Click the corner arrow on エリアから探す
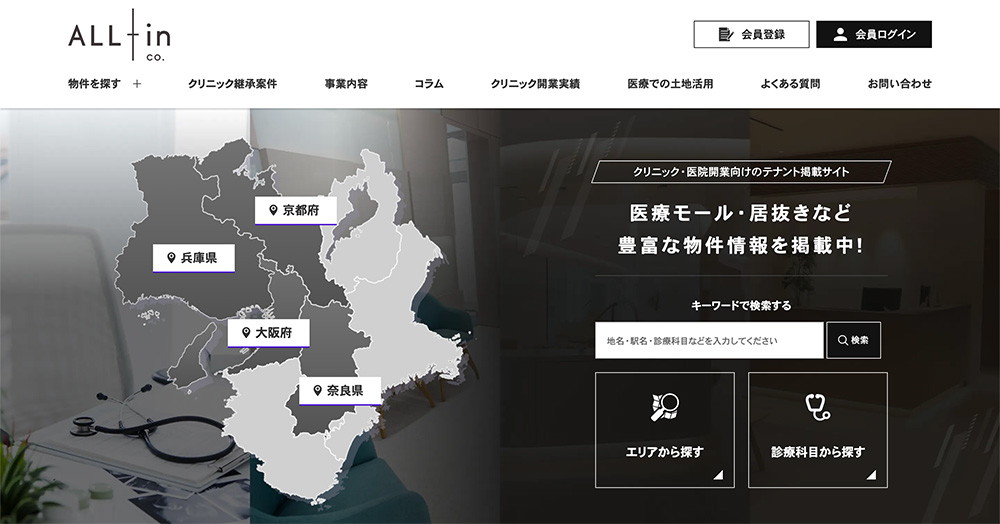Viewport: 1000px width, 524px height. click(x=719, y=474)
